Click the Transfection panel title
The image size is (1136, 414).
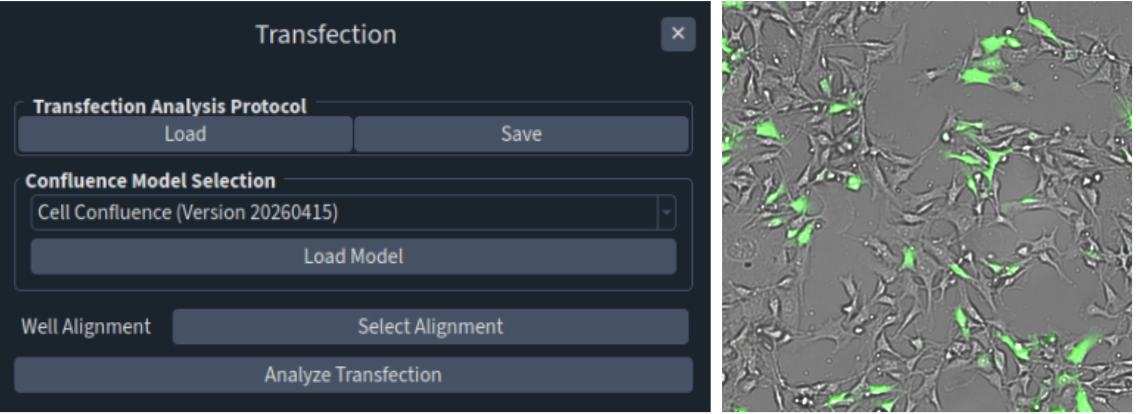[326, 34]
